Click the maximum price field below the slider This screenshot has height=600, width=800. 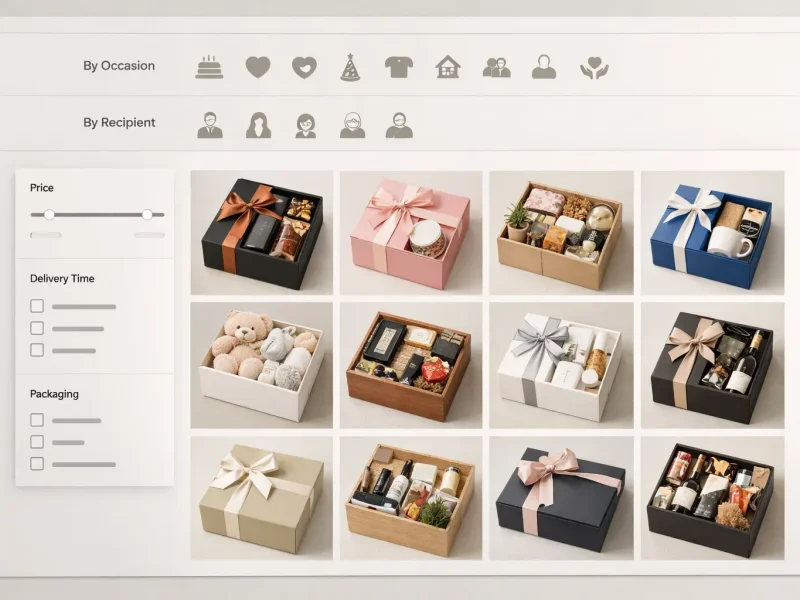[149, 235]
